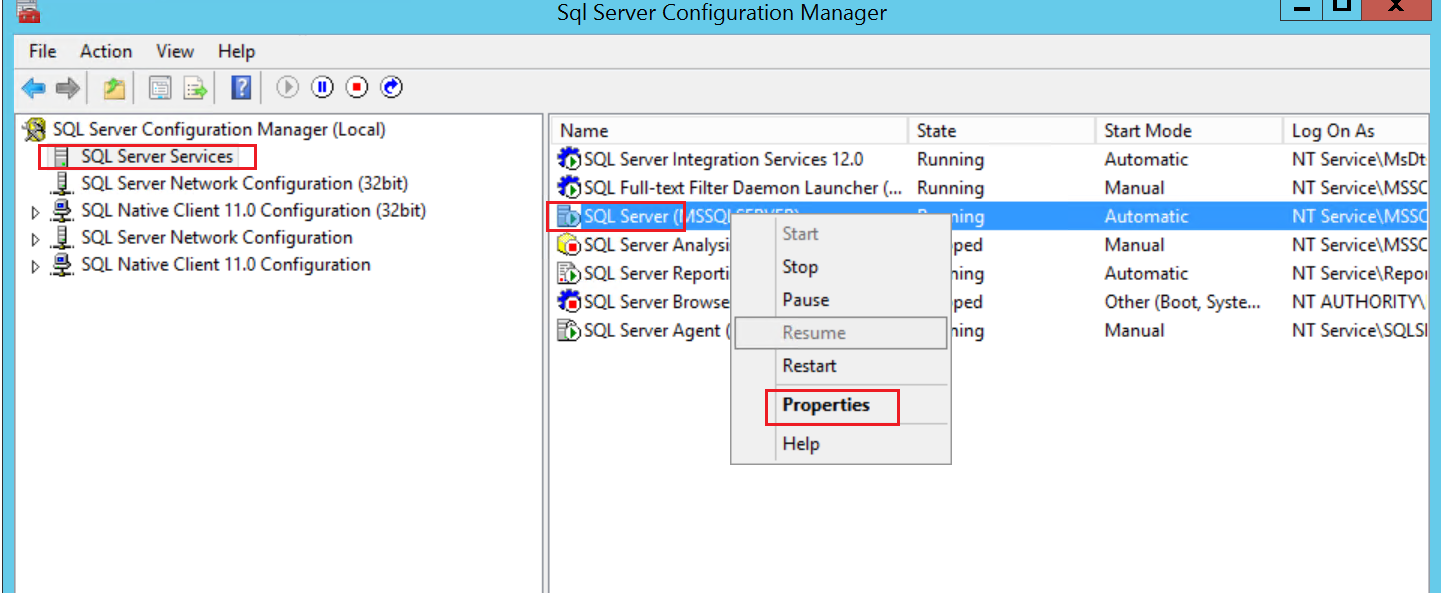Click the blue Back arrow in toolbar
This screenshot has width=1441, height=593.
(x=33, y=88)
